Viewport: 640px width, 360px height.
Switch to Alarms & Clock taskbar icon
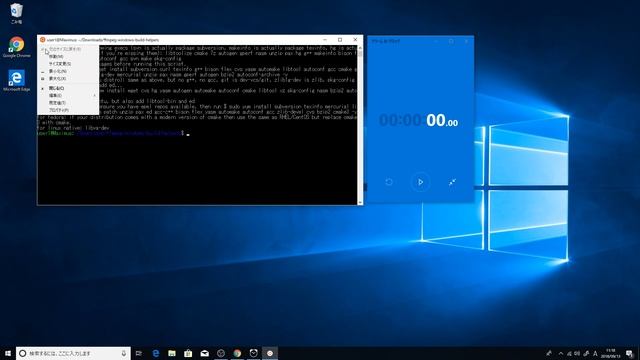[253, 353]
